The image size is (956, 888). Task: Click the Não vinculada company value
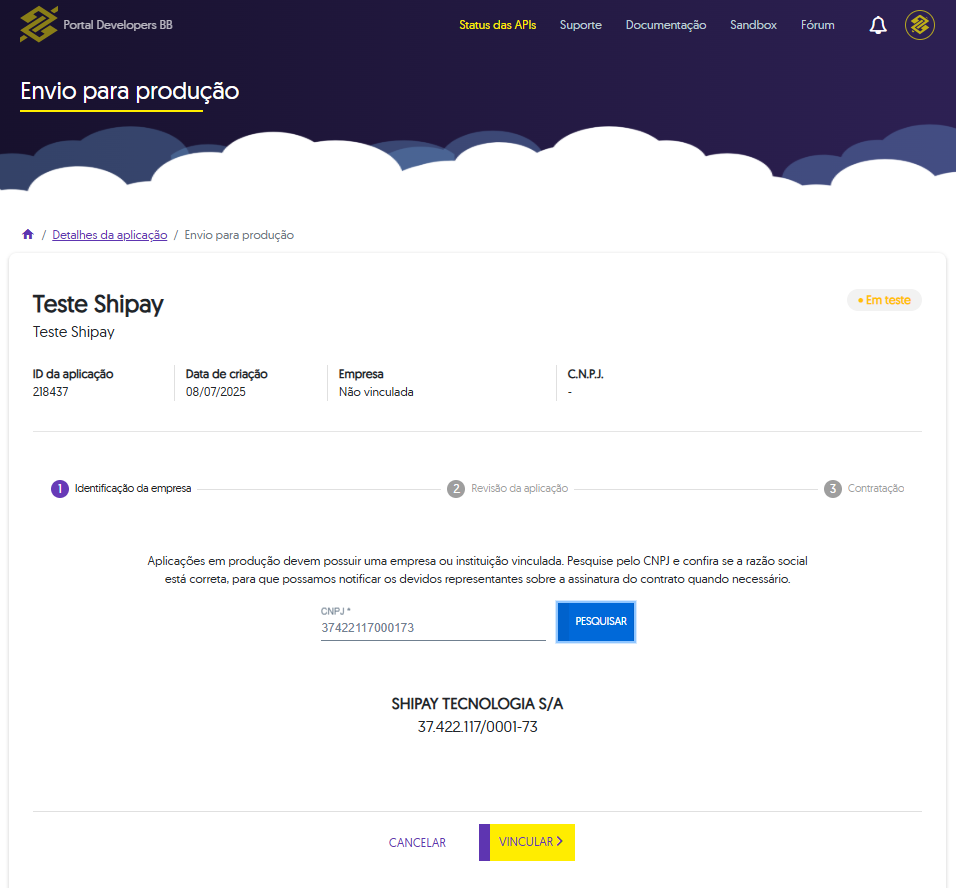(376, 392)
